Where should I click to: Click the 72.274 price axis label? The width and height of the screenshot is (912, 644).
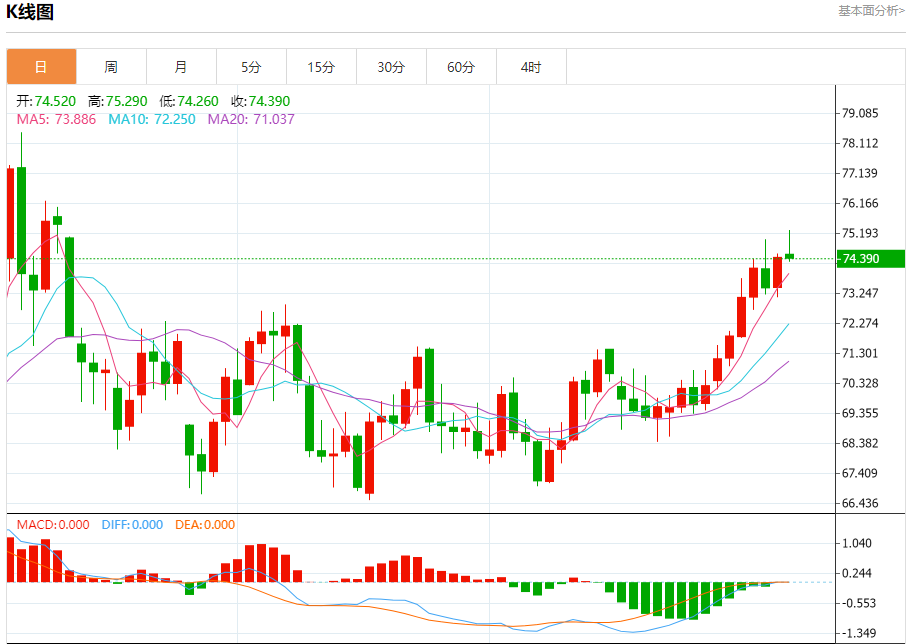coord(860,323)
